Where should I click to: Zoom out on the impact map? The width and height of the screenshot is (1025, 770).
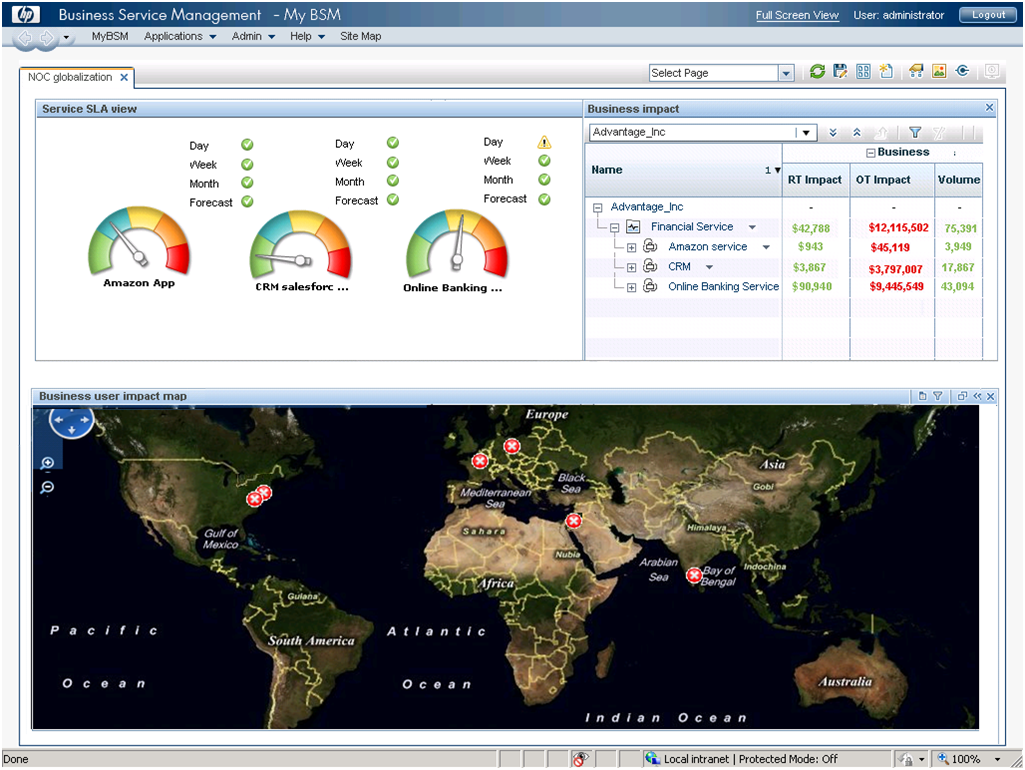coord(47,488)
